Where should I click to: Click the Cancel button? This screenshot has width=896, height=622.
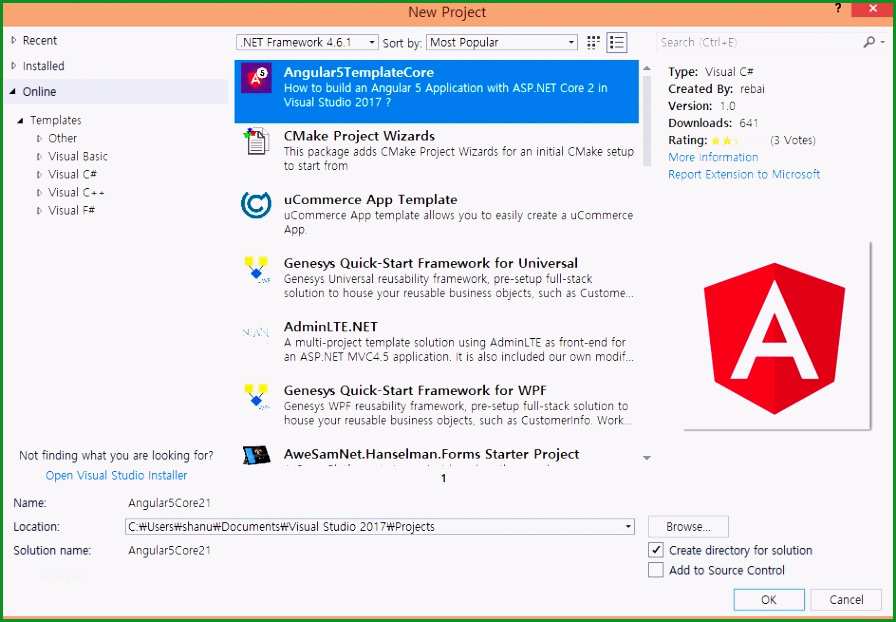(x=846, y=600)
